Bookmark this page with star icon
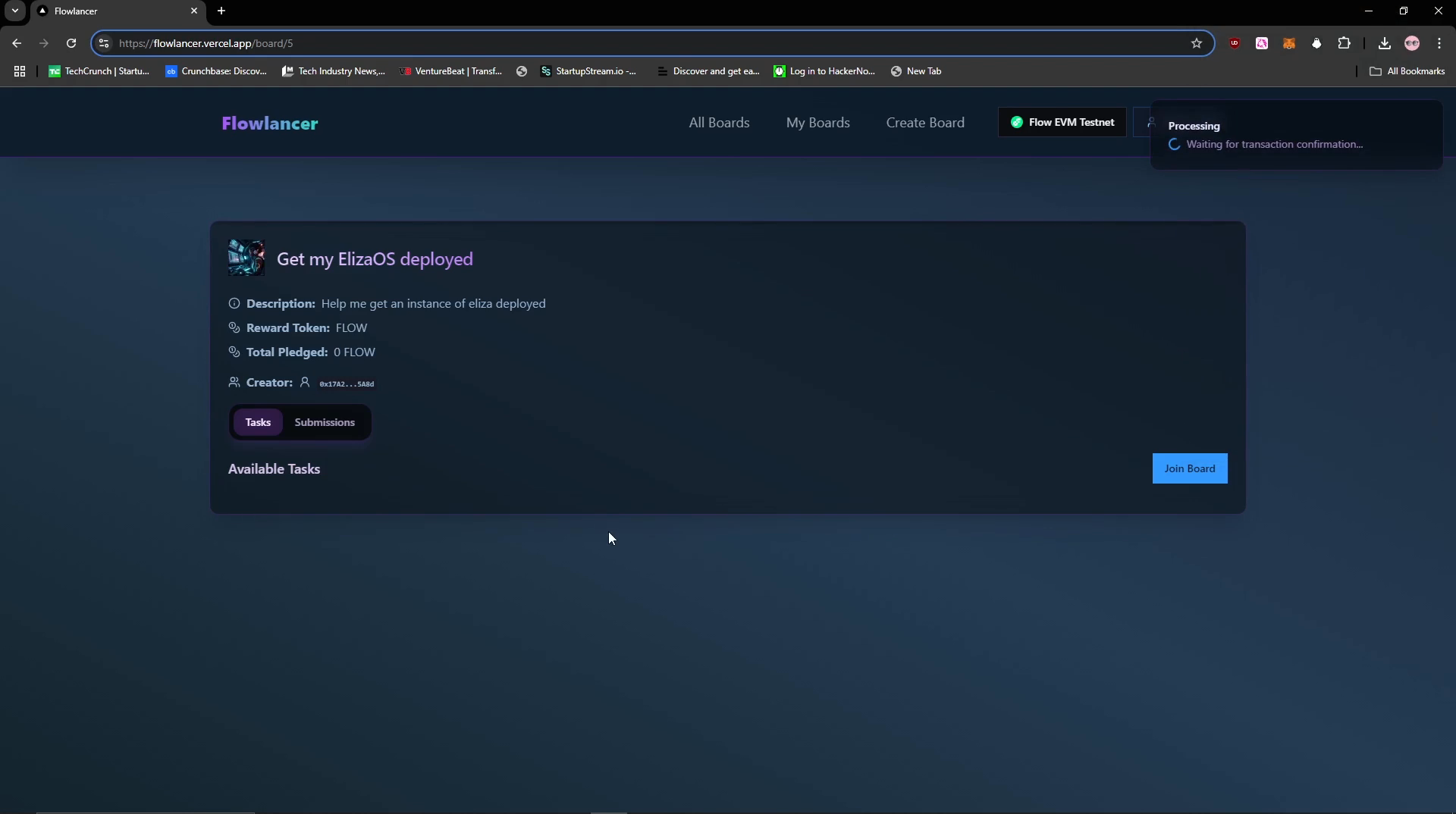Viewport: 1456px width, 814px height. (1196, 43)
